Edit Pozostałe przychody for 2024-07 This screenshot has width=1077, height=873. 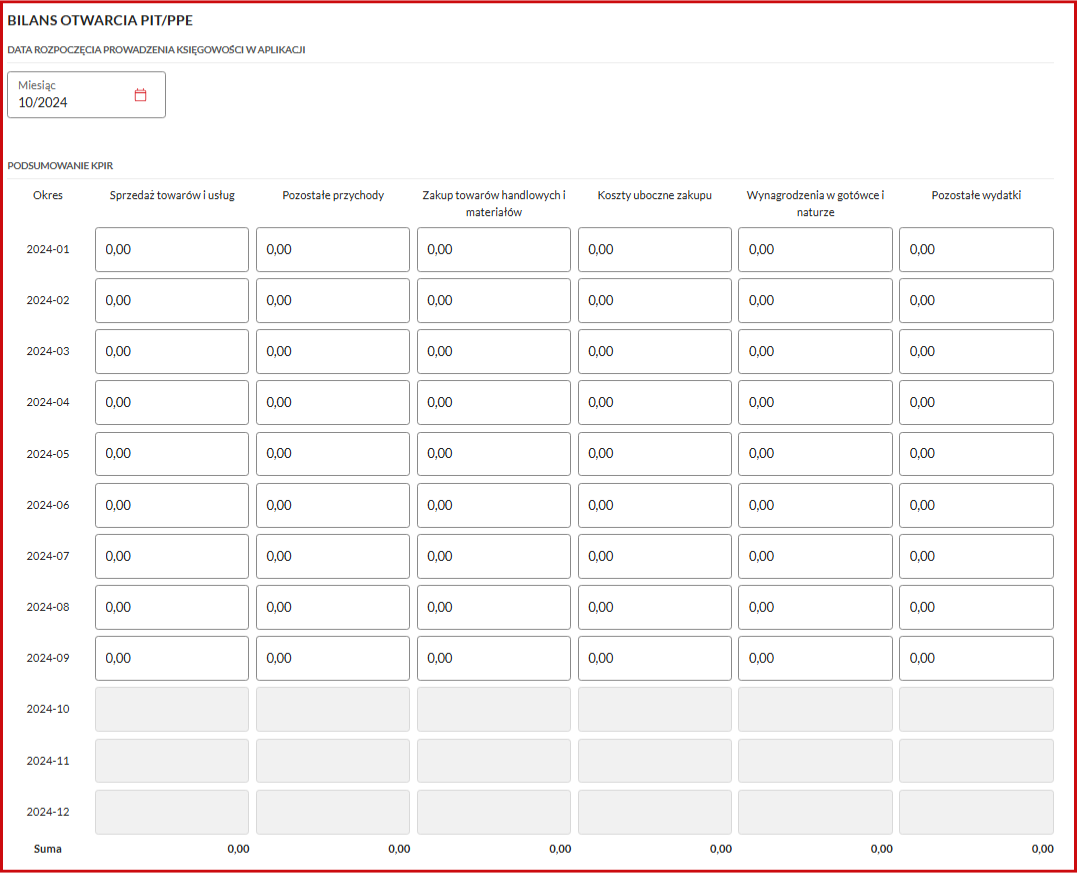[x=332, y=556]
